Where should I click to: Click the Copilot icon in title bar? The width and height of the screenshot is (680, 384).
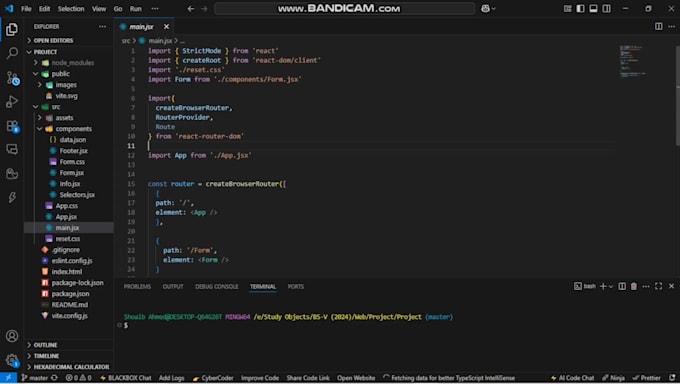coord(485,8)
